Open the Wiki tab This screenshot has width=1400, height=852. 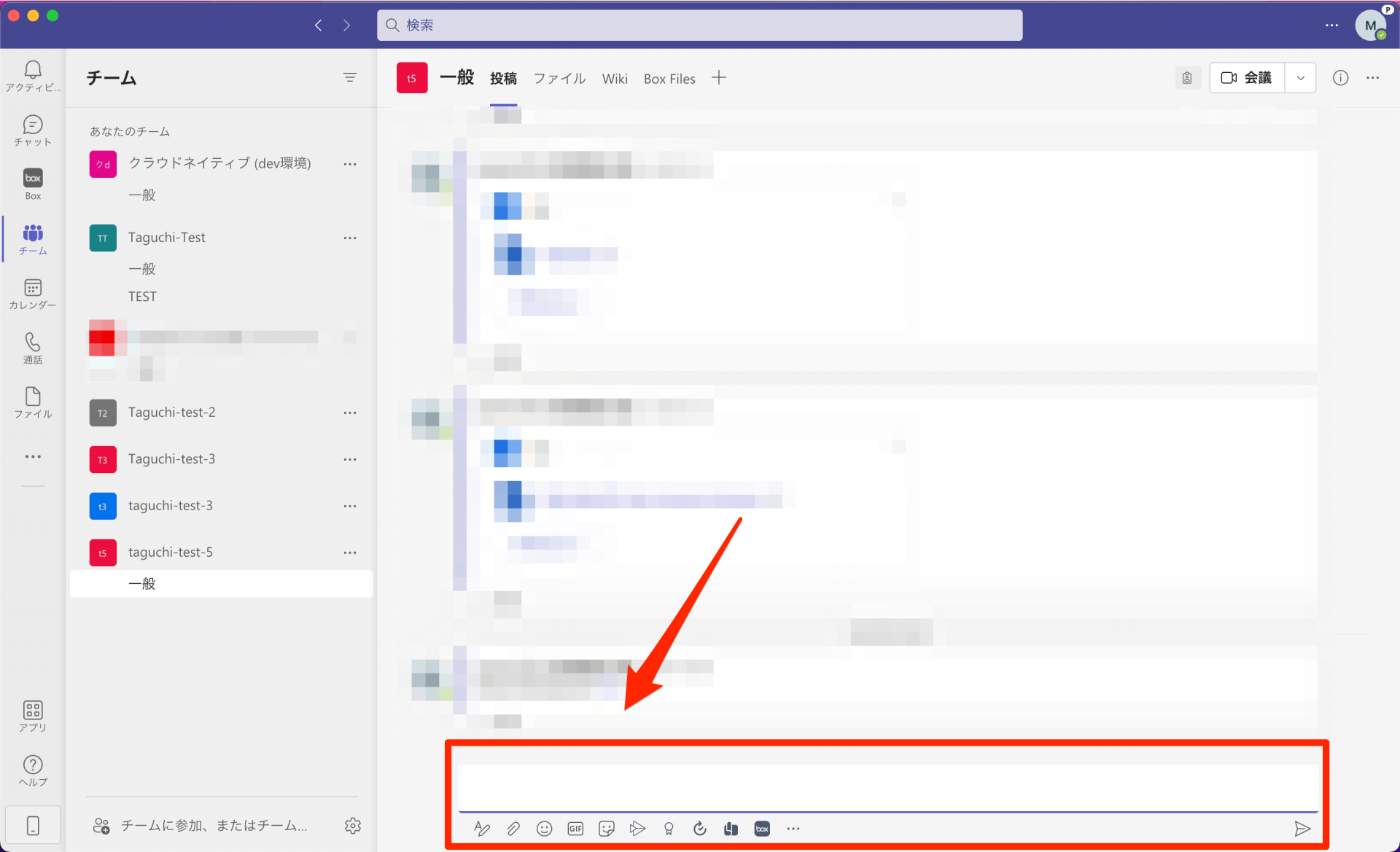[x=615, y=78]
